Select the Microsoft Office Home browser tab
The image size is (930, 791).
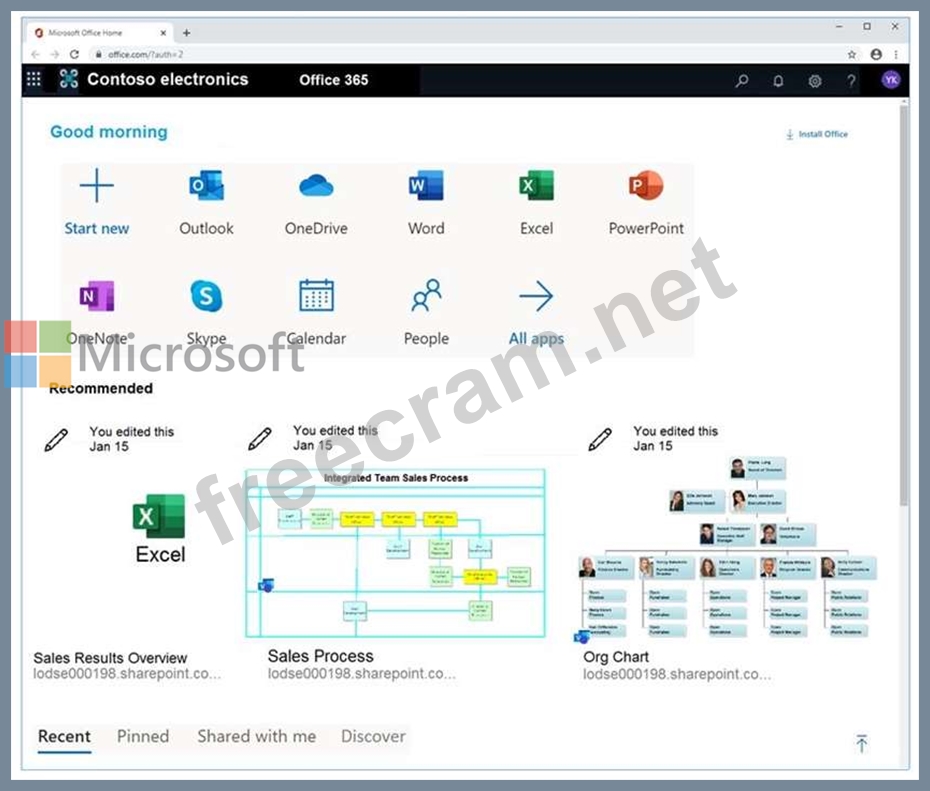point(100,33)
